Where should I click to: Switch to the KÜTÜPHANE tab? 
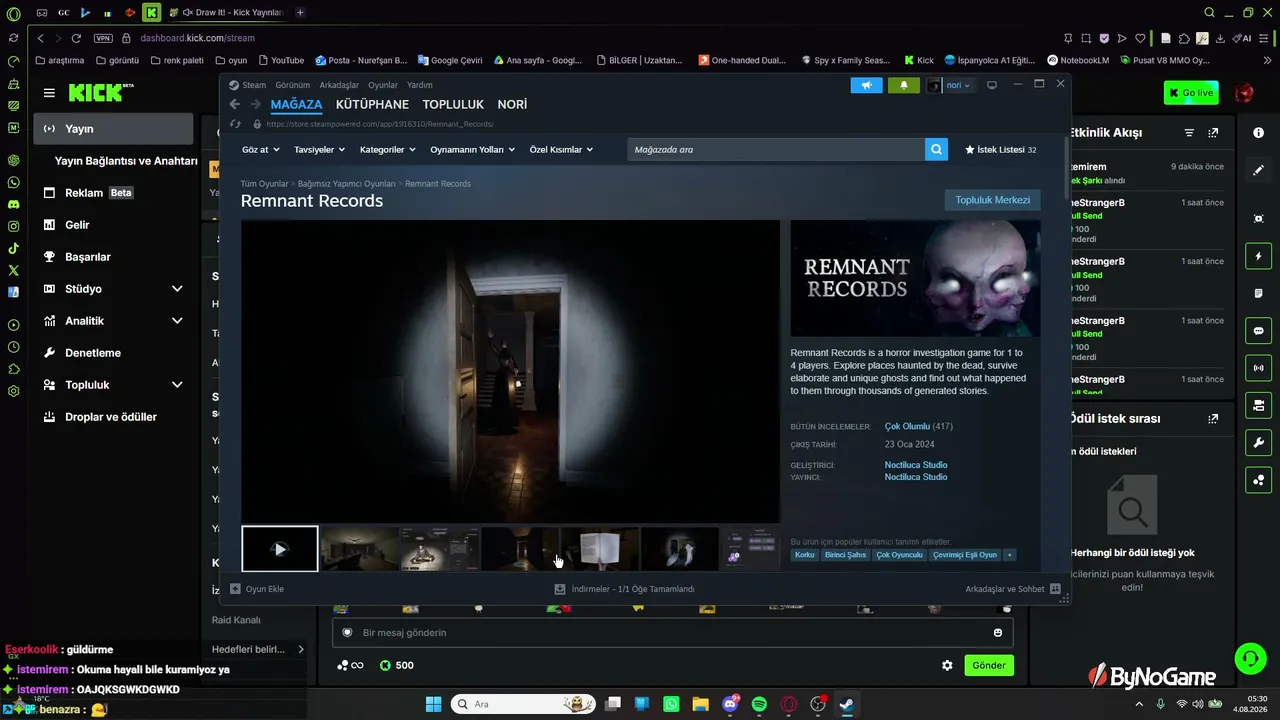click(x=372, y=104)
